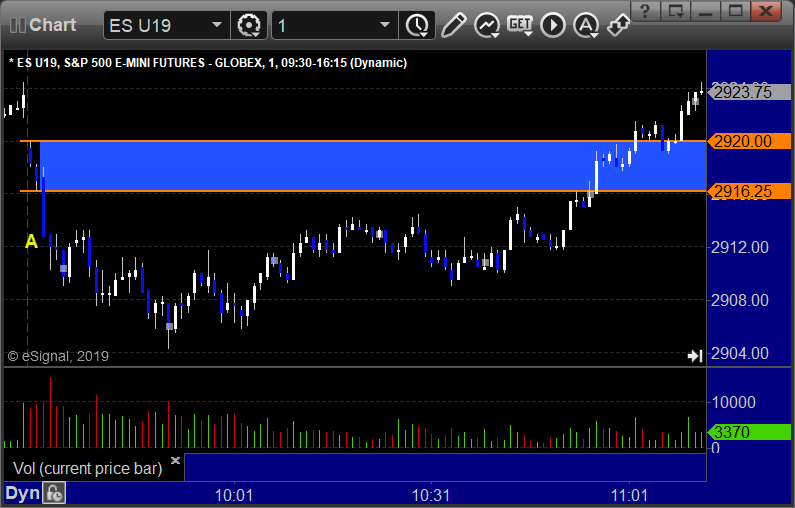The width and height of the screenshot is (795, 508).
Task: Select the upper orange line at 2920.00
Action: point(363,140)
